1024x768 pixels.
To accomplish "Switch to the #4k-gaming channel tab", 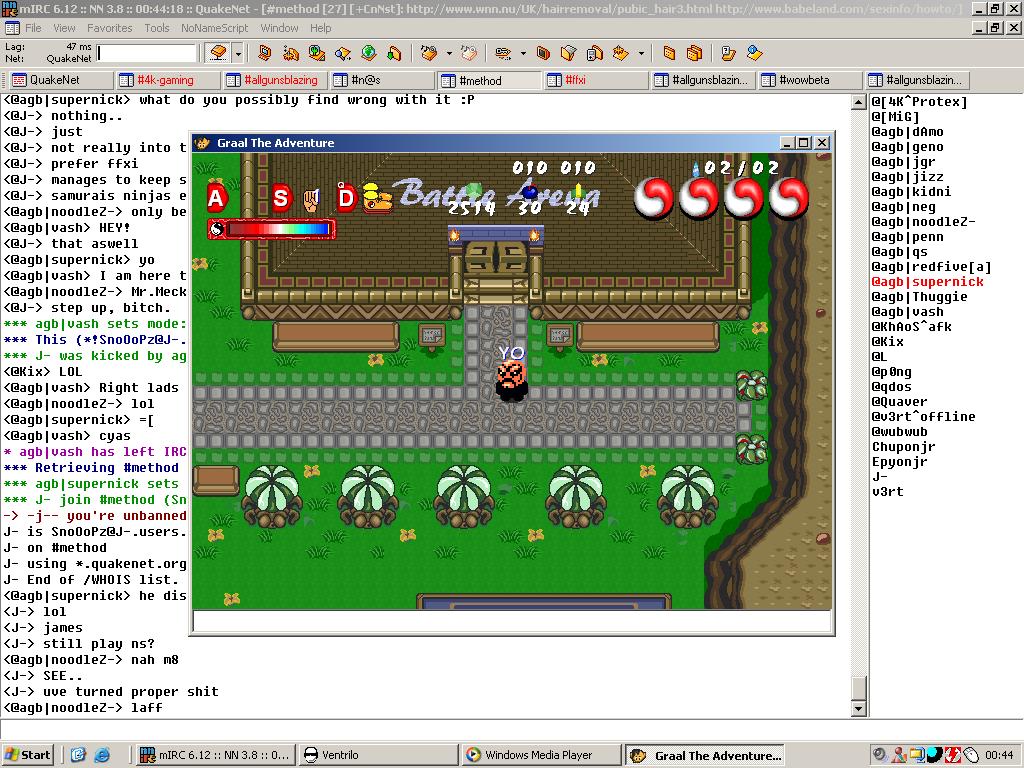I will (x=168, y=80).
